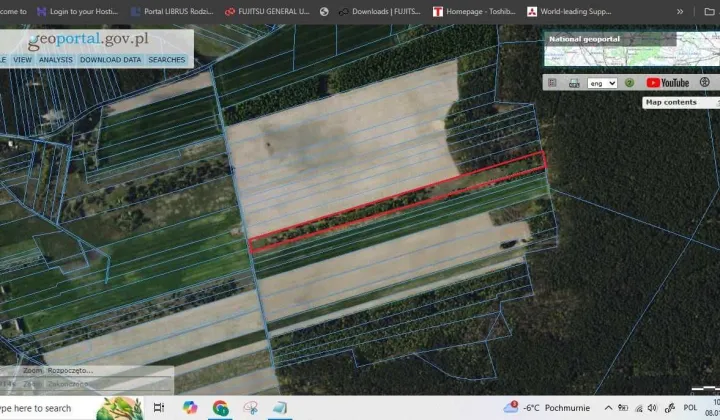
Task: Click Task View icon on taskbar
Action: coord(159,408)
